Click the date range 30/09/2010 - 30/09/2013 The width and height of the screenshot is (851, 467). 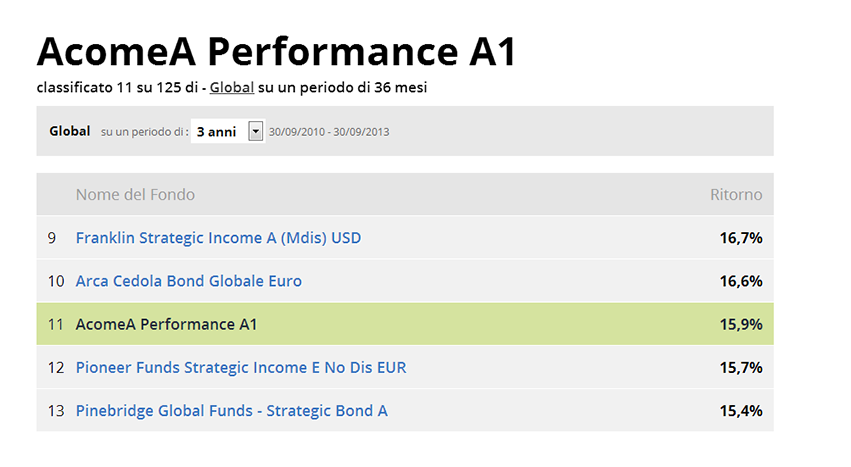(329, 132)
